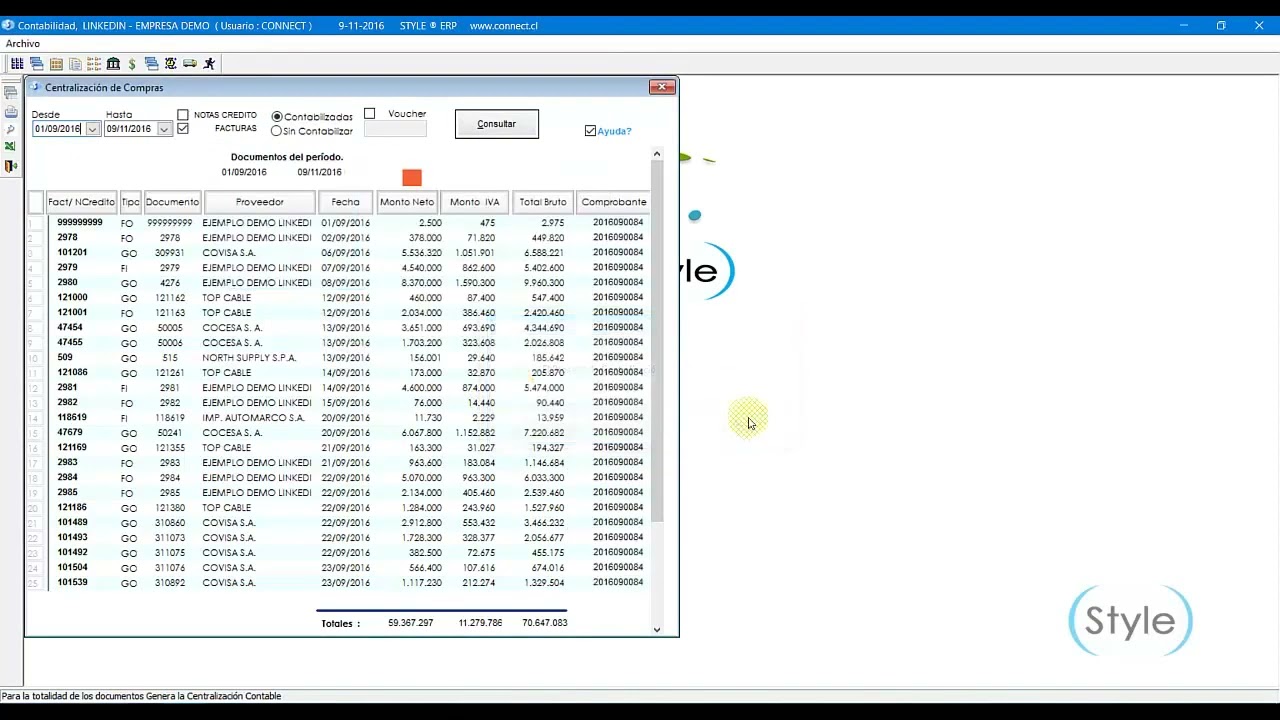The width and height of the screenshot is (1280, 720).
Task: Select the NORTH SUPPLY S.P.A. provider cell
Action: 249,358
